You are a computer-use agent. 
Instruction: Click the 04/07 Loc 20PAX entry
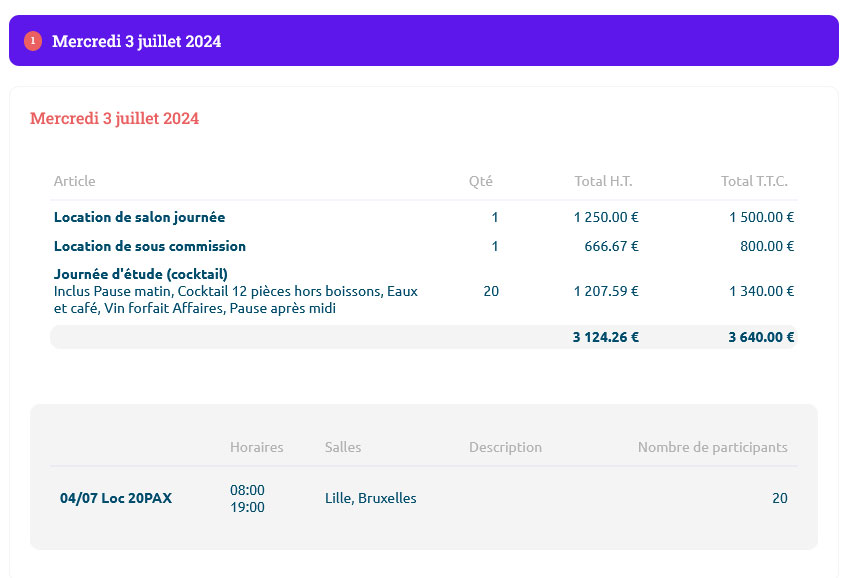(116, 498)
